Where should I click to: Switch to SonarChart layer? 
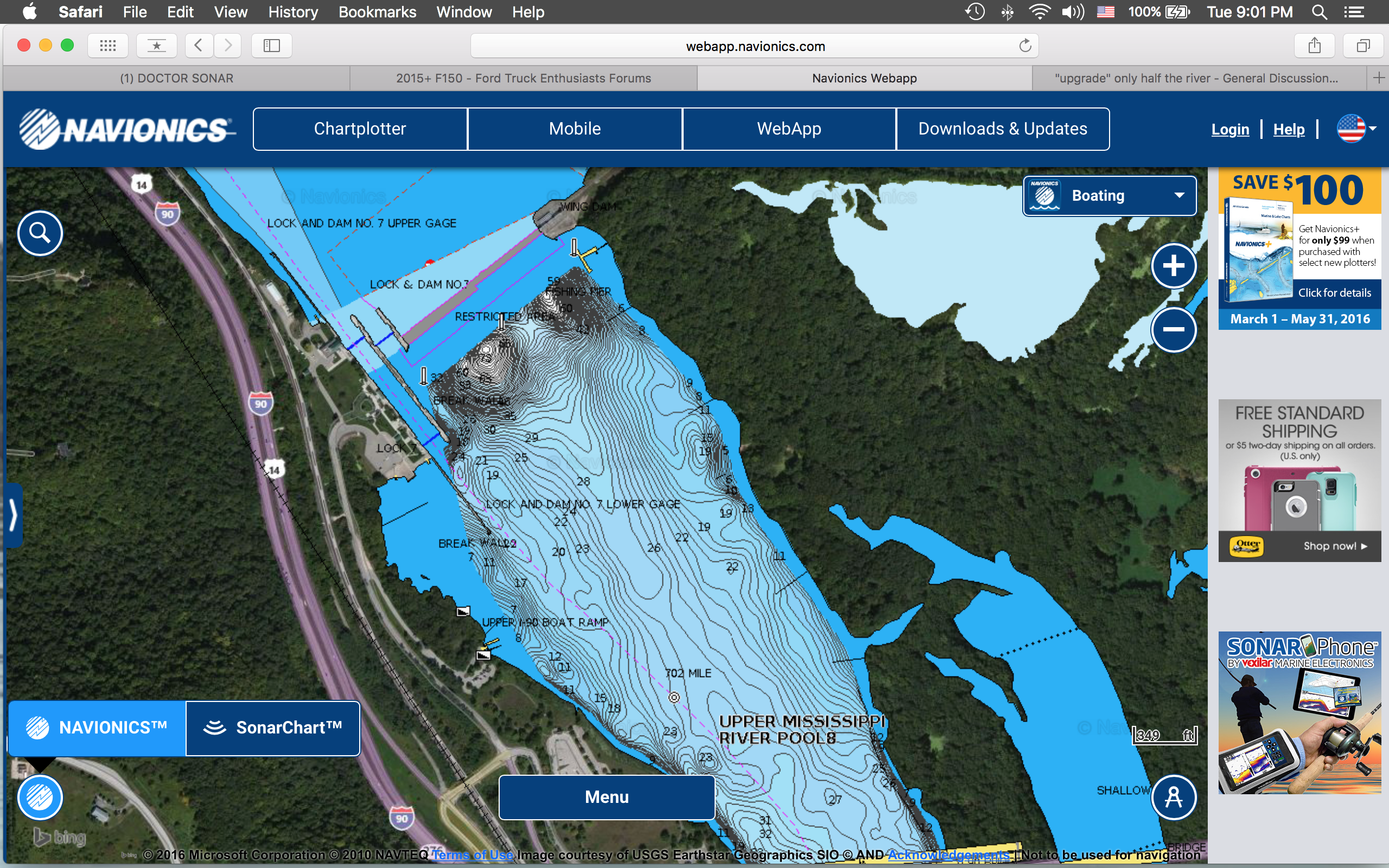click(x=273, y=728)
